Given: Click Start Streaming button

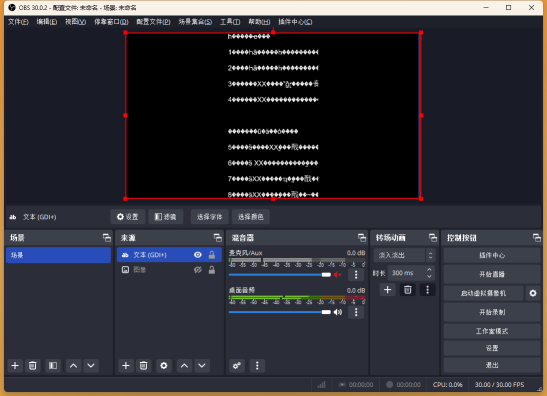Looking at the screenshot, I should tap(492, 274).
